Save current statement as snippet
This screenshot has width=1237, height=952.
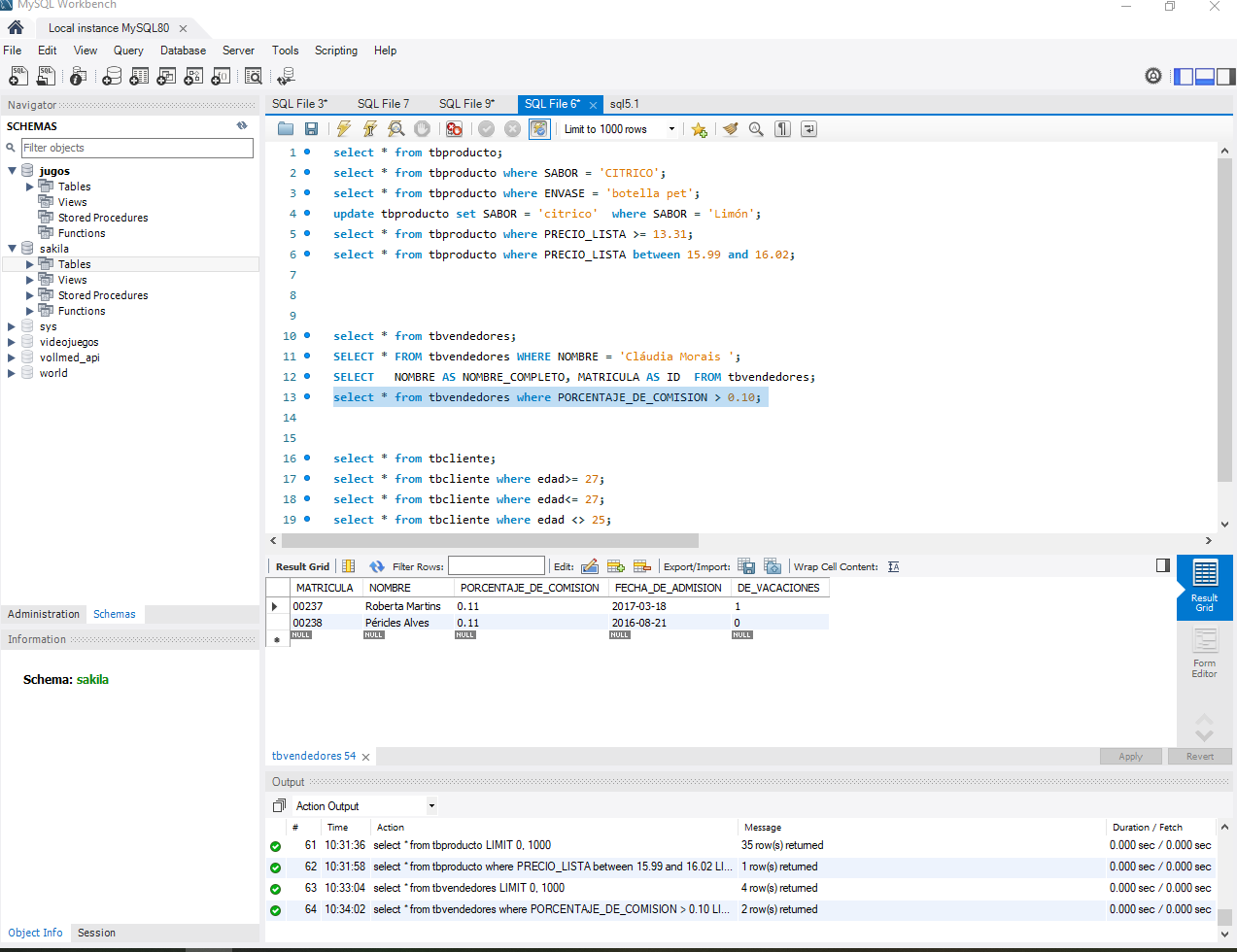pyautogui.click(x=699, y=128)
